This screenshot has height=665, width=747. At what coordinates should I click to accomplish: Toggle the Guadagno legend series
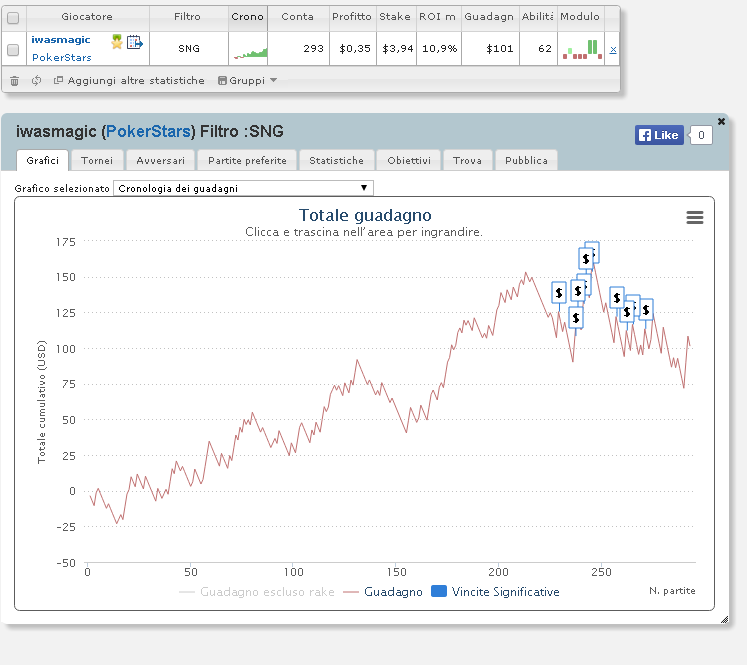[x=383, y=592]
